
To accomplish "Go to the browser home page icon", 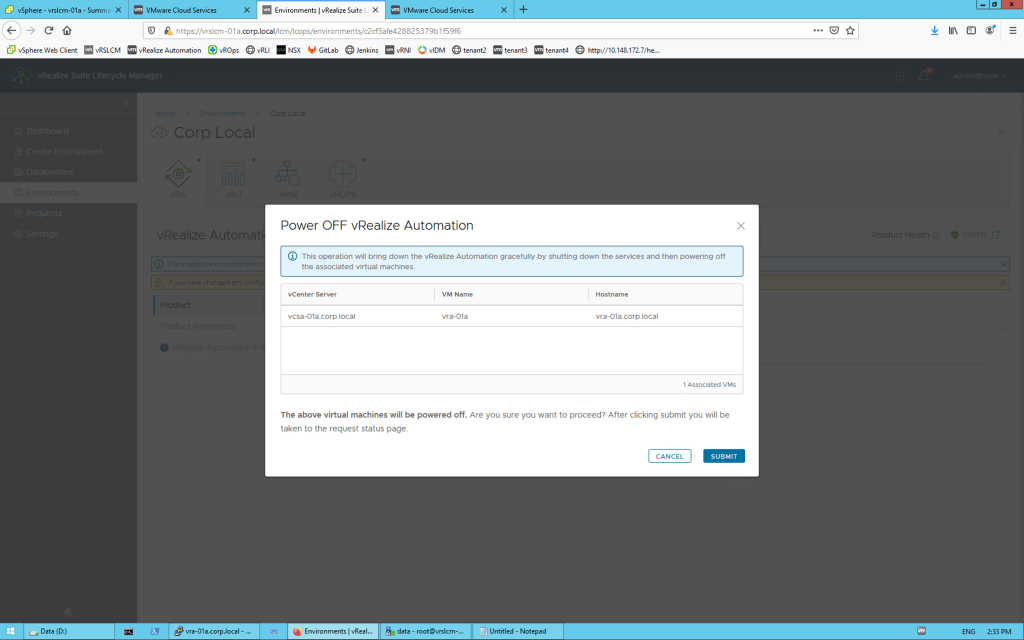I will coord(67,31).
